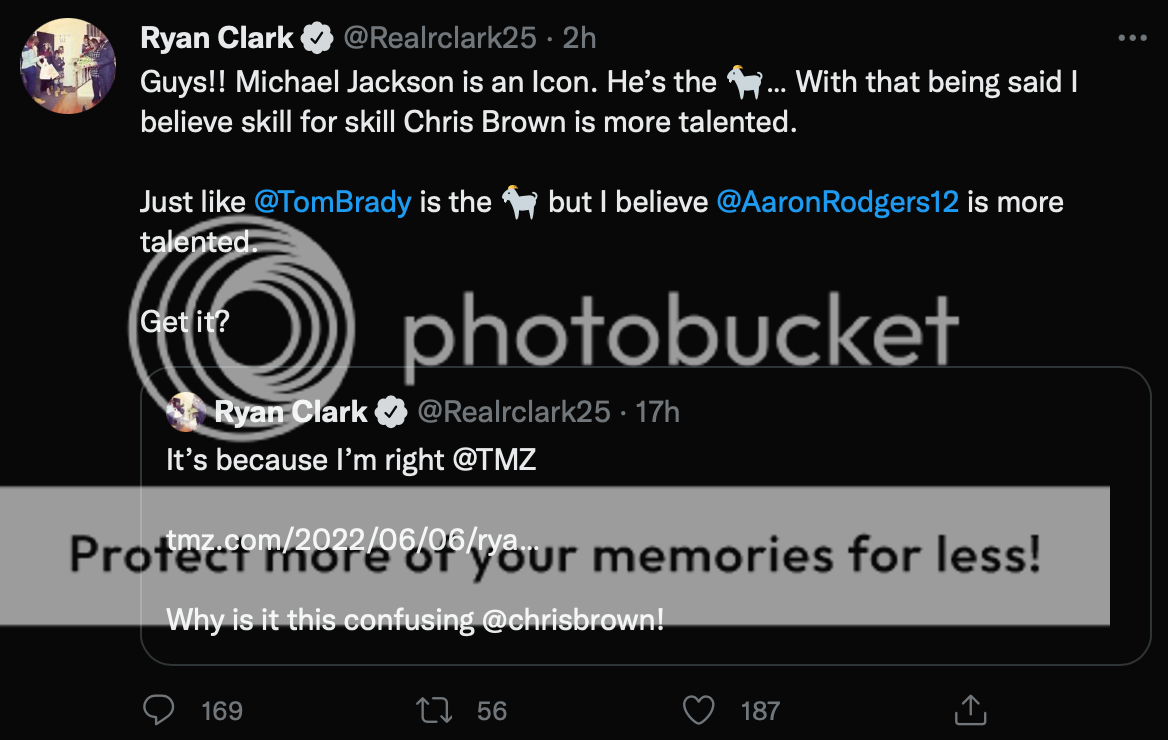Click the @chrisbrown mention in quoted tweet
Viewport: 1168px width, 740px height.
click(572, 620)
